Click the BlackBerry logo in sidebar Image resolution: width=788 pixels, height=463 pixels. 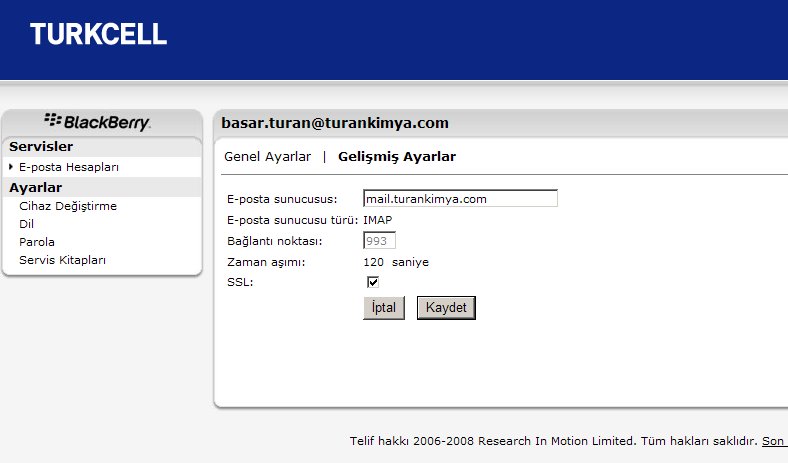(x=97, y=122)
